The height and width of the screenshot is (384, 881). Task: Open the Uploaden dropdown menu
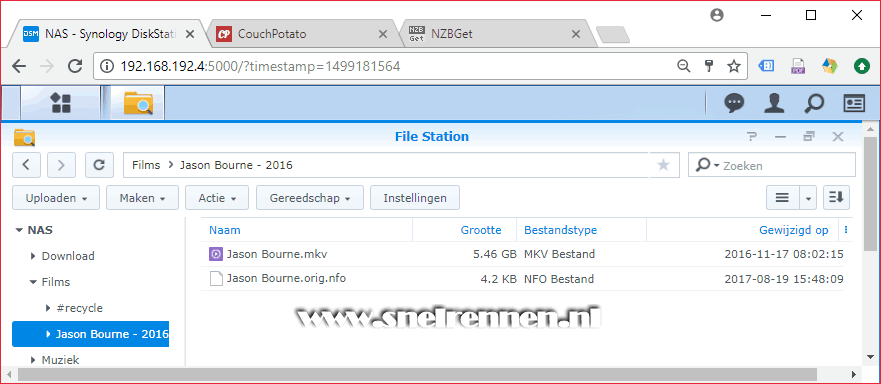56,198
